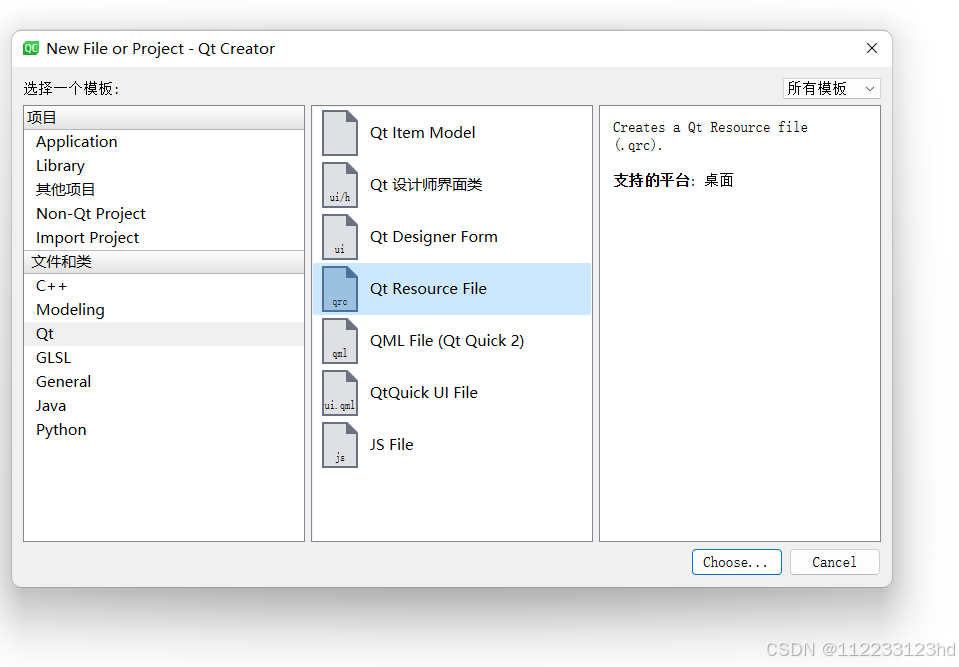
Task: Select the Application project category
Action: (x=163, y=142)
